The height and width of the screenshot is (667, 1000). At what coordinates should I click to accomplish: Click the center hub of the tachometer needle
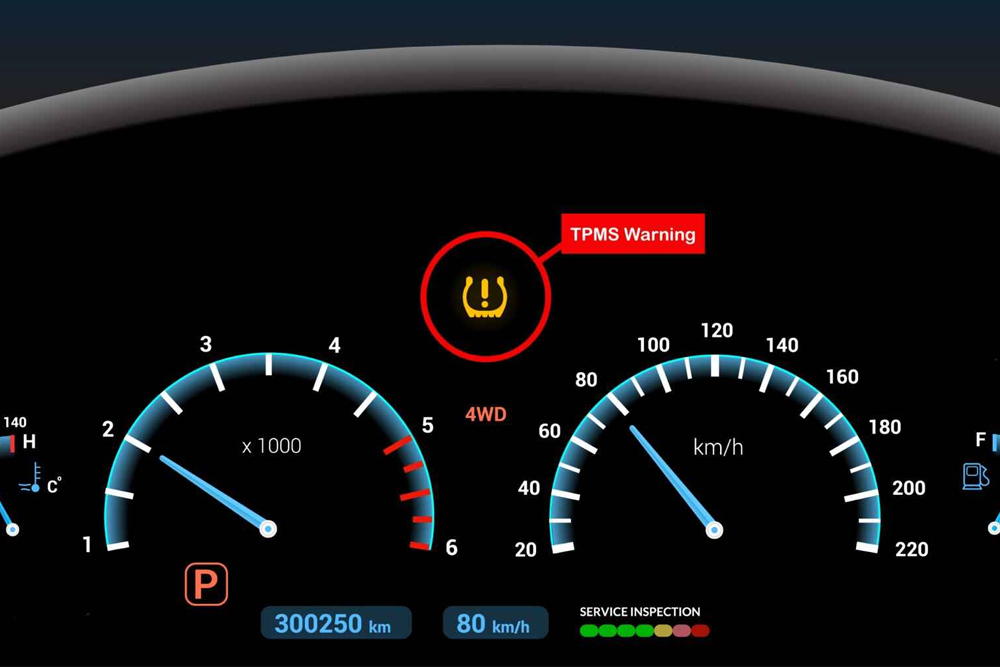coord(268,528)
